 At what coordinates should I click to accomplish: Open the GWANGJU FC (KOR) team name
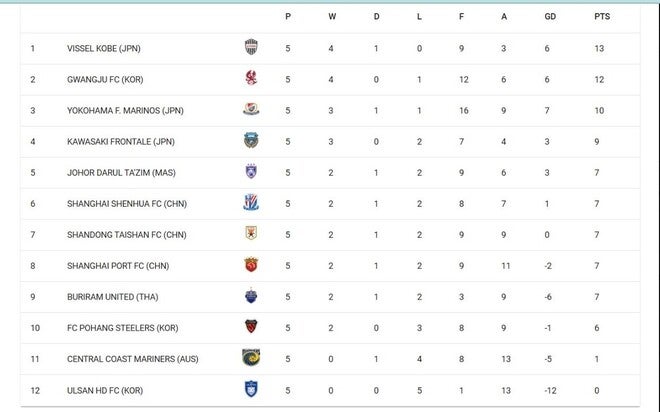click(103, 78)
